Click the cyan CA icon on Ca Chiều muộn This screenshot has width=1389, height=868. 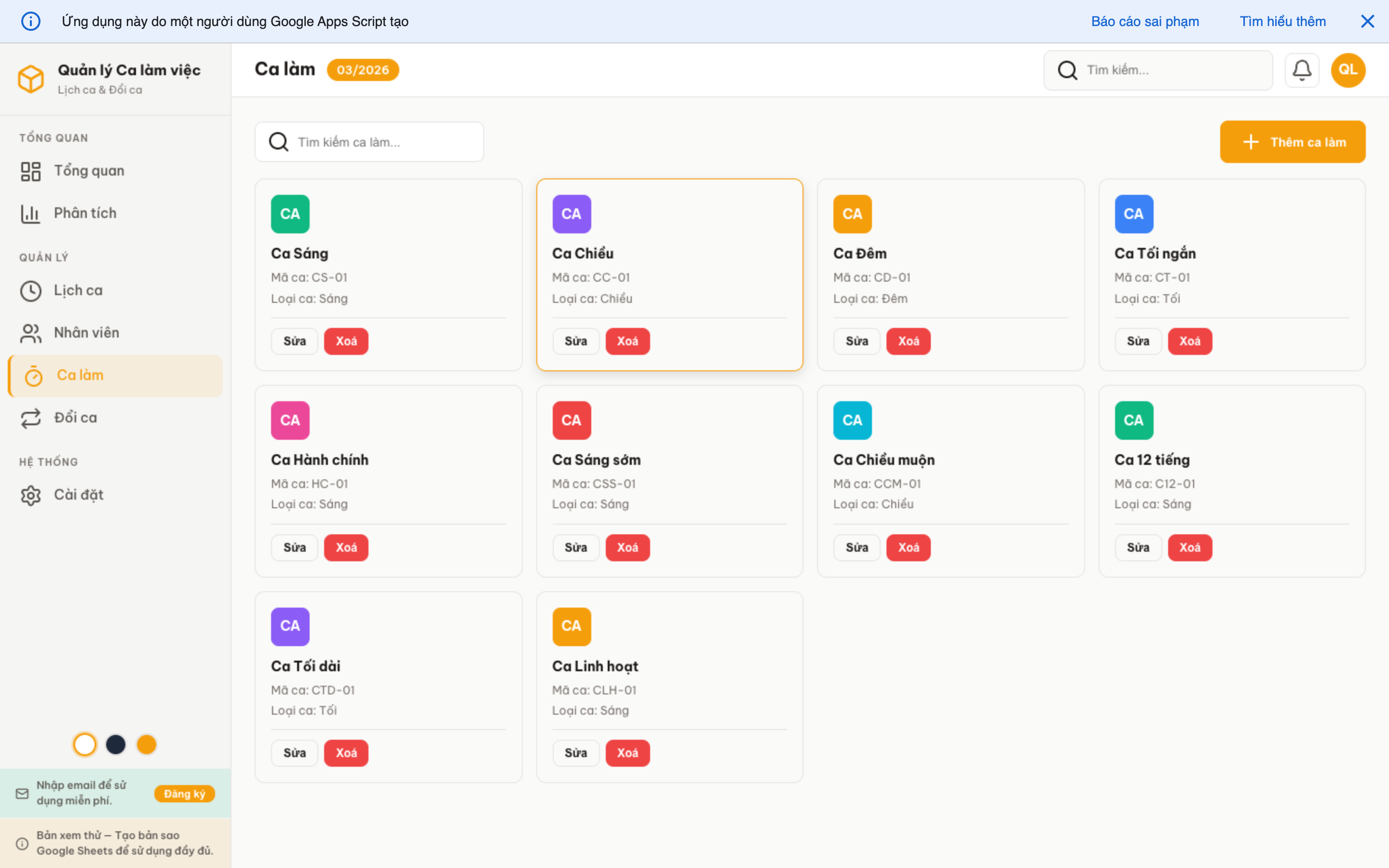(x=852, y=420)
